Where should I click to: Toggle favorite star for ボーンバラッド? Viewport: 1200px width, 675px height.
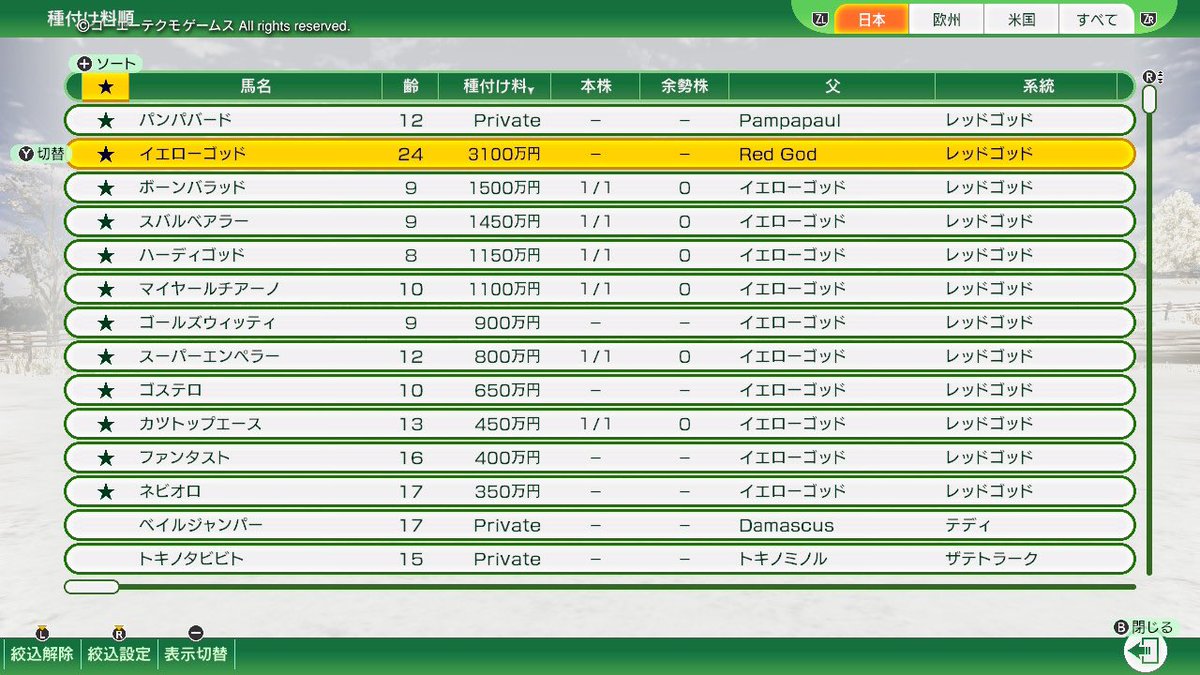click(x=105, y=188)
